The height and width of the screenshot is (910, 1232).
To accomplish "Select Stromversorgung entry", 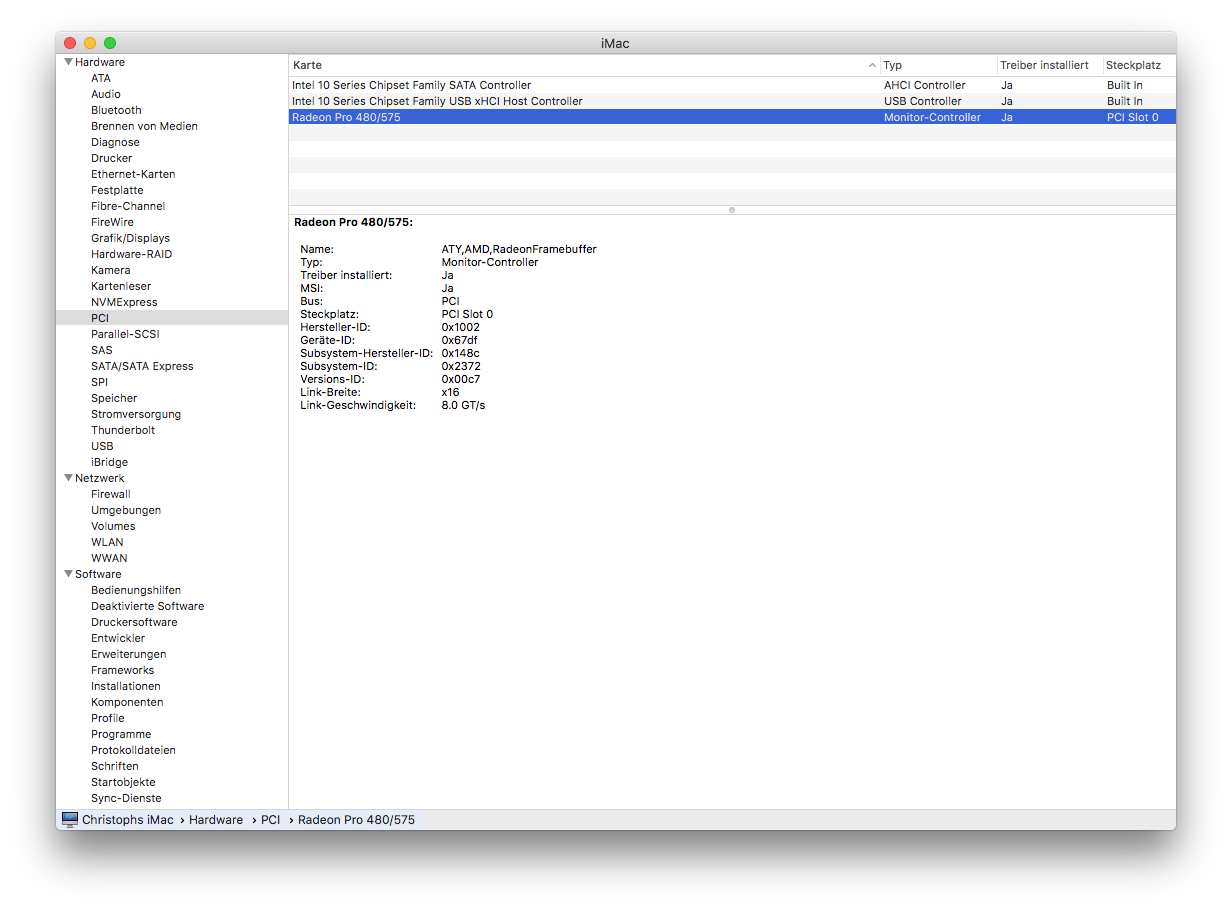I will [136, 414].
